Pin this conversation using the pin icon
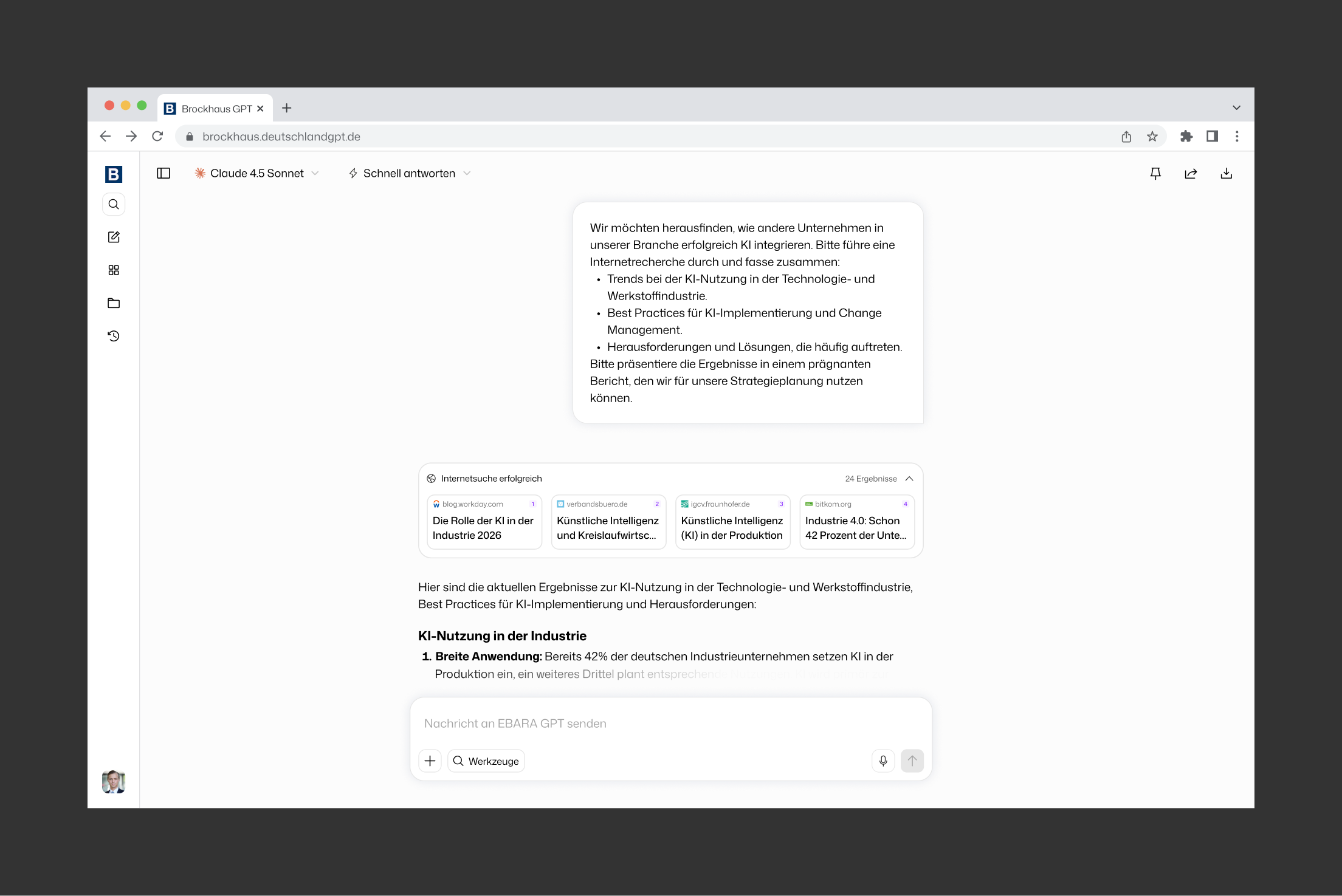1342x896 pixels. pos(1155,173)
